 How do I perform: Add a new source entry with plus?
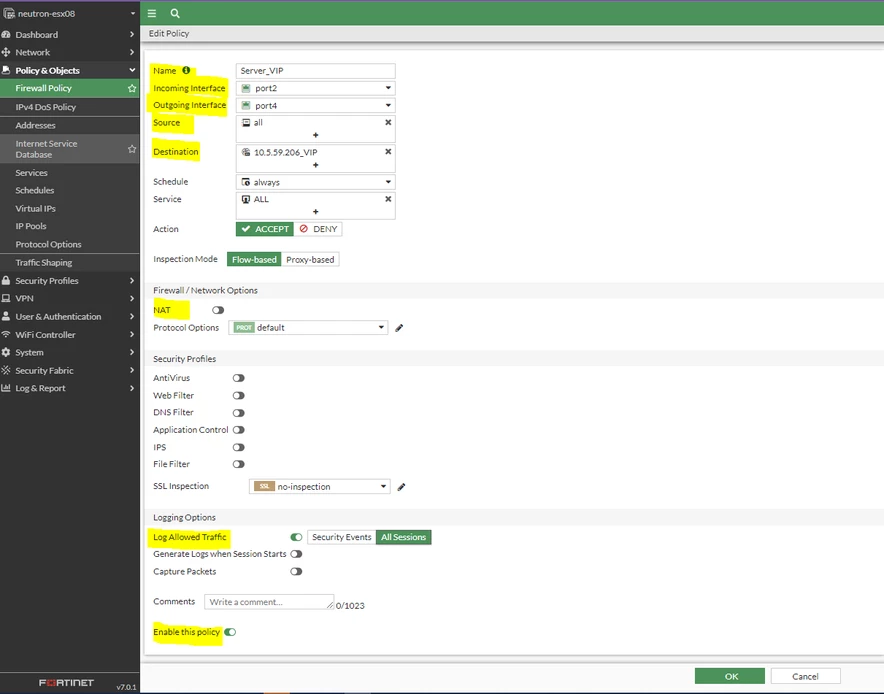click(x=316, y=135)
